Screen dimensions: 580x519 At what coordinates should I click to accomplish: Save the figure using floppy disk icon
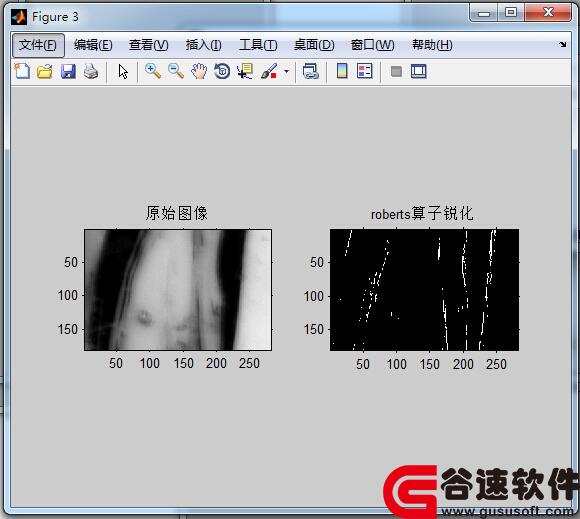click(x=68, y=71)
